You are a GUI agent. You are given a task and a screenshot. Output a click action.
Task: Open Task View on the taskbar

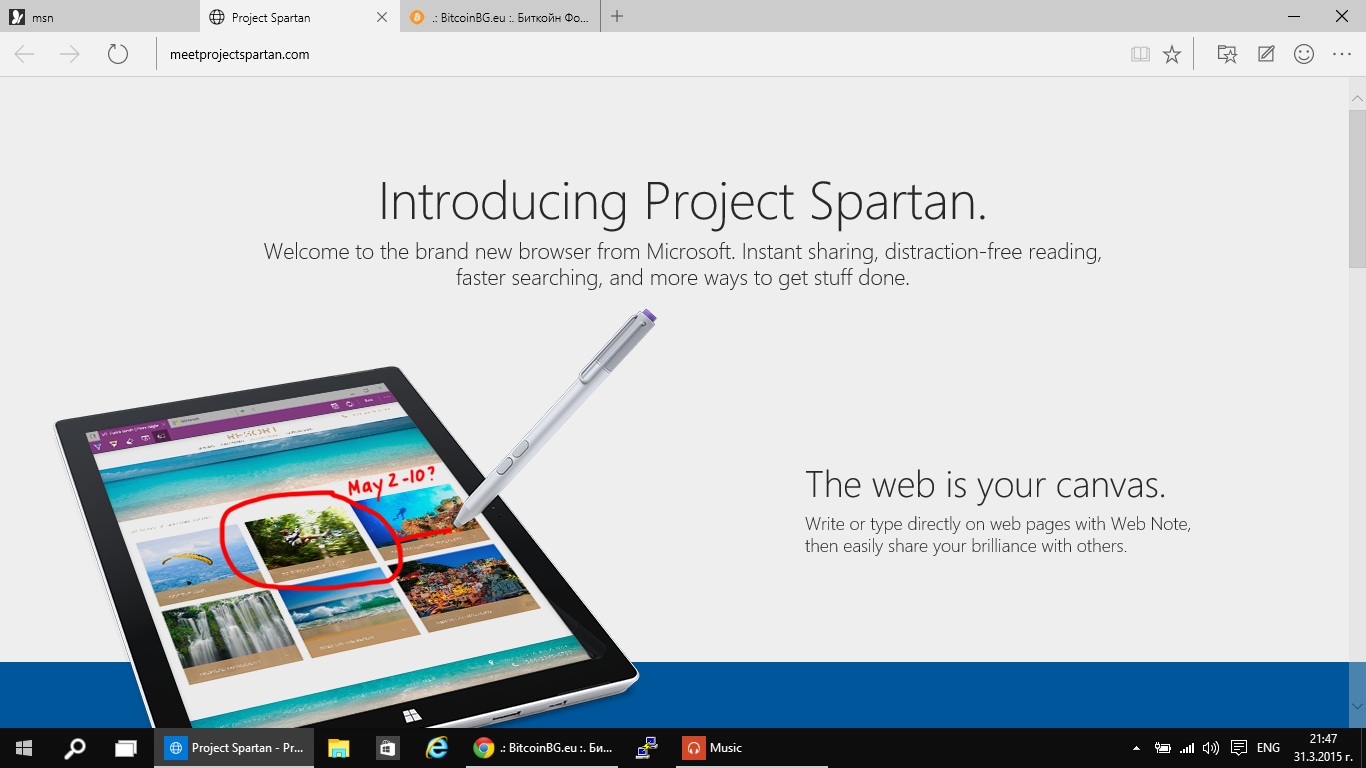[125, 748]
